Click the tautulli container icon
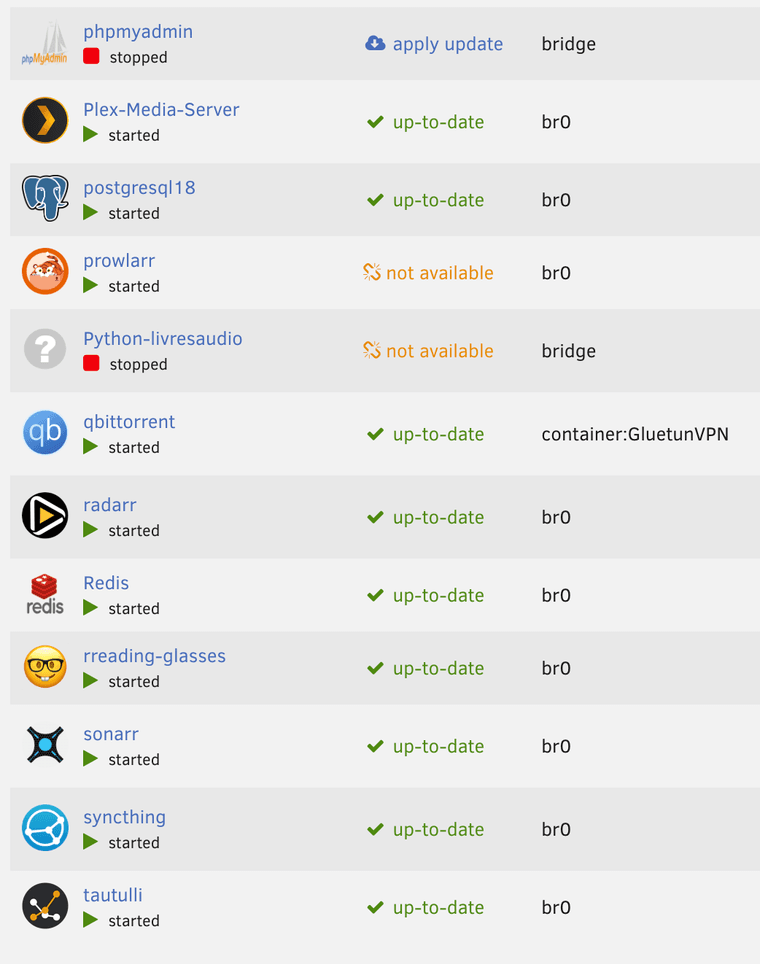Viewport: 760px width, 964px height. (x=45, y=906)
